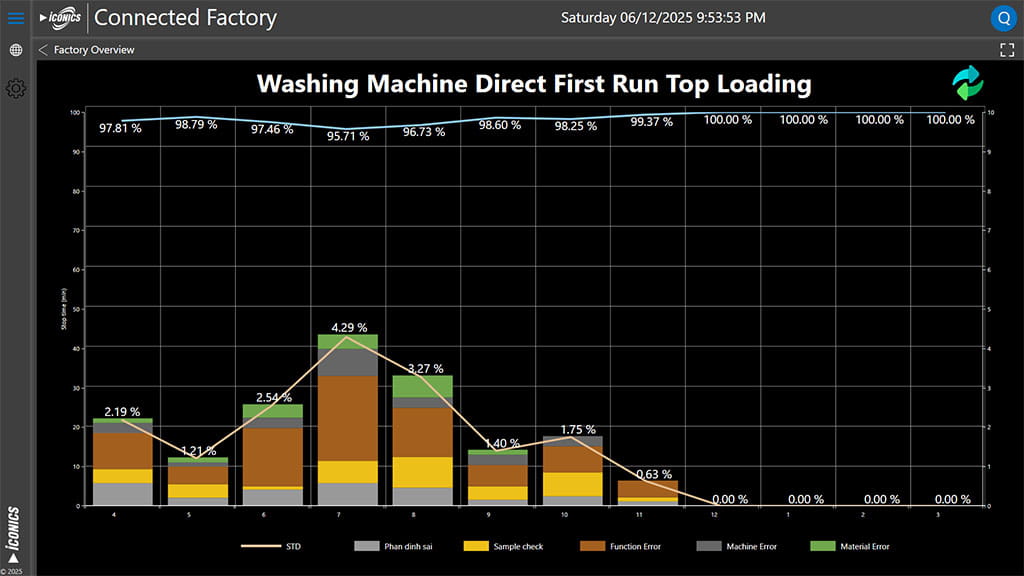Click the globe icon in sidebar
Screen dimensions: 1024x576
(15, 50)
